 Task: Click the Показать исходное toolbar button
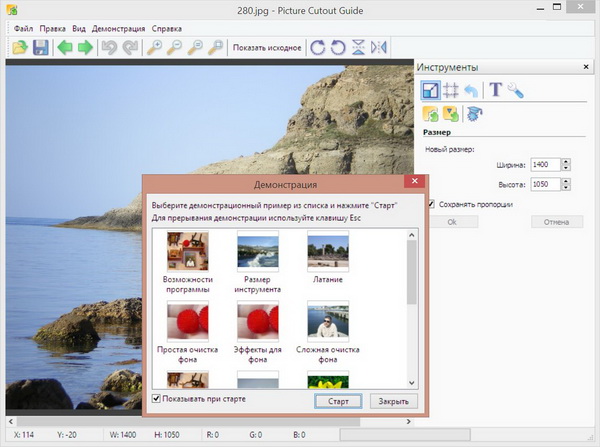266,47
